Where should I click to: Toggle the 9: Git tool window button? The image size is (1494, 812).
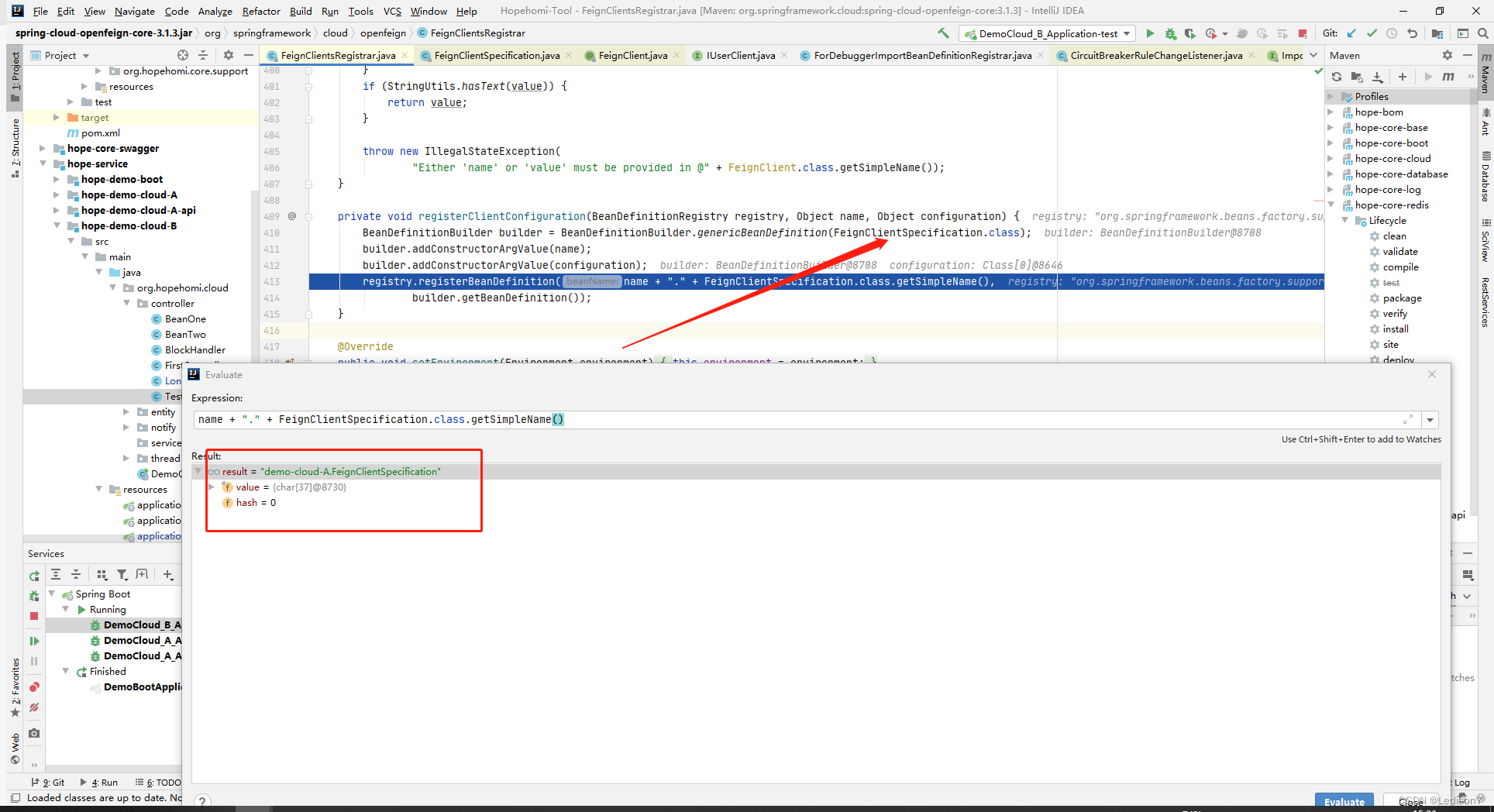coord(48,783)
